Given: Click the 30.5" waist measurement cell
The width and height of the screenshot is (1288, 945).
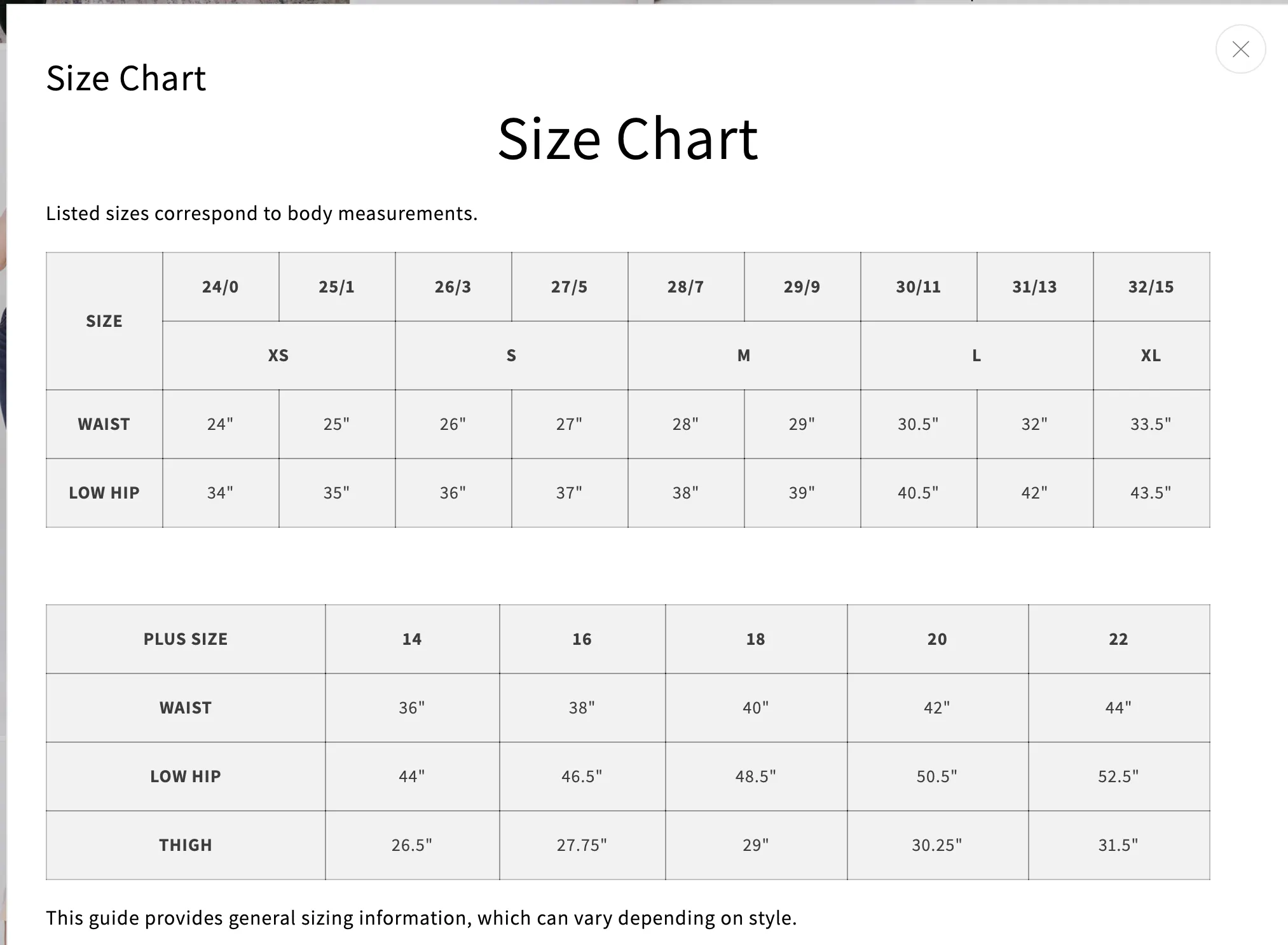Looking at the screenshot, I should coord(918,424).
